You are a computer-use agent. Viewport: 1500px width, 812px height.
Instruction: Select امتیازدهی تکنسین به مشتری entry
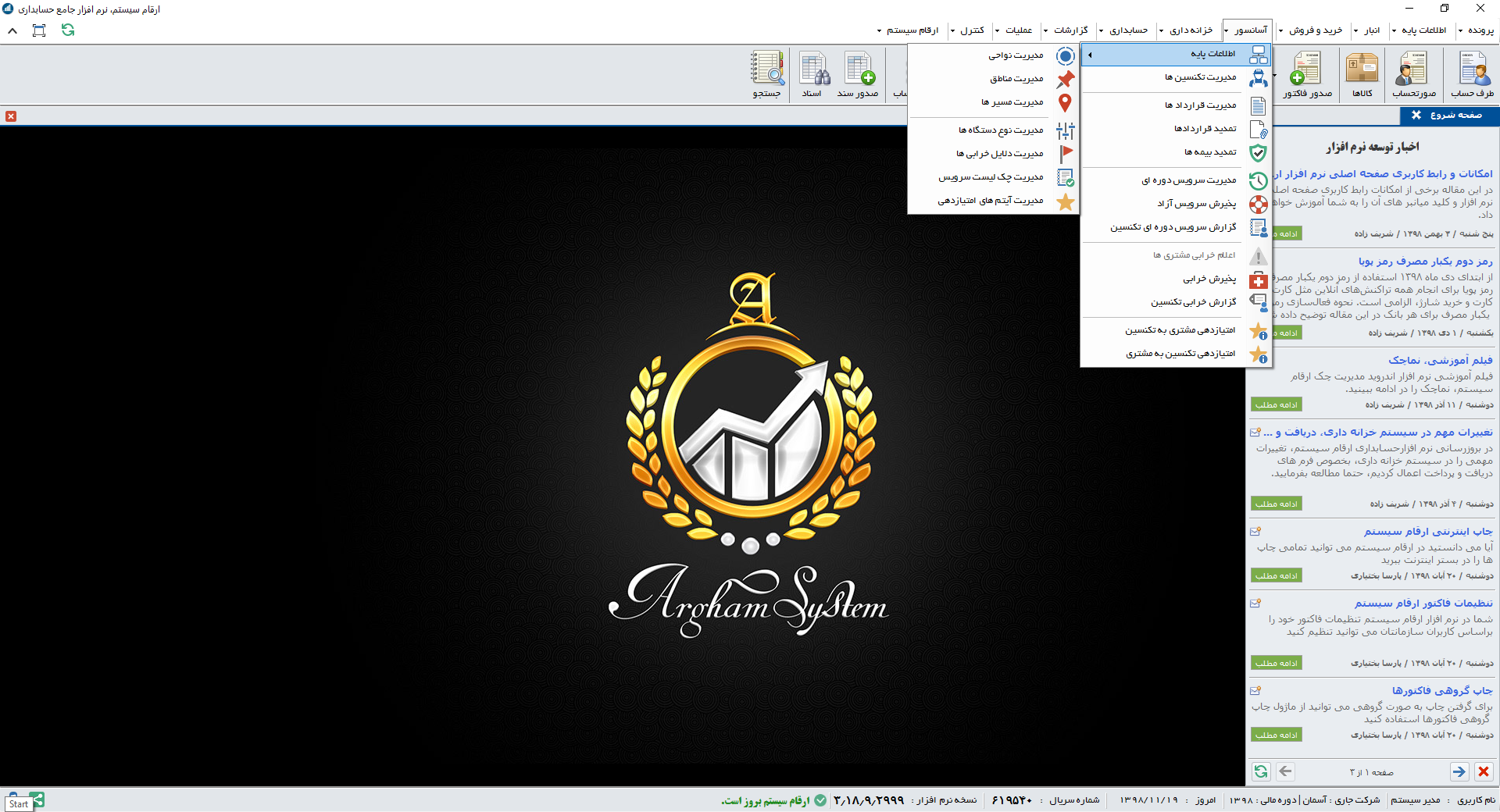(x=1176, y=354)
